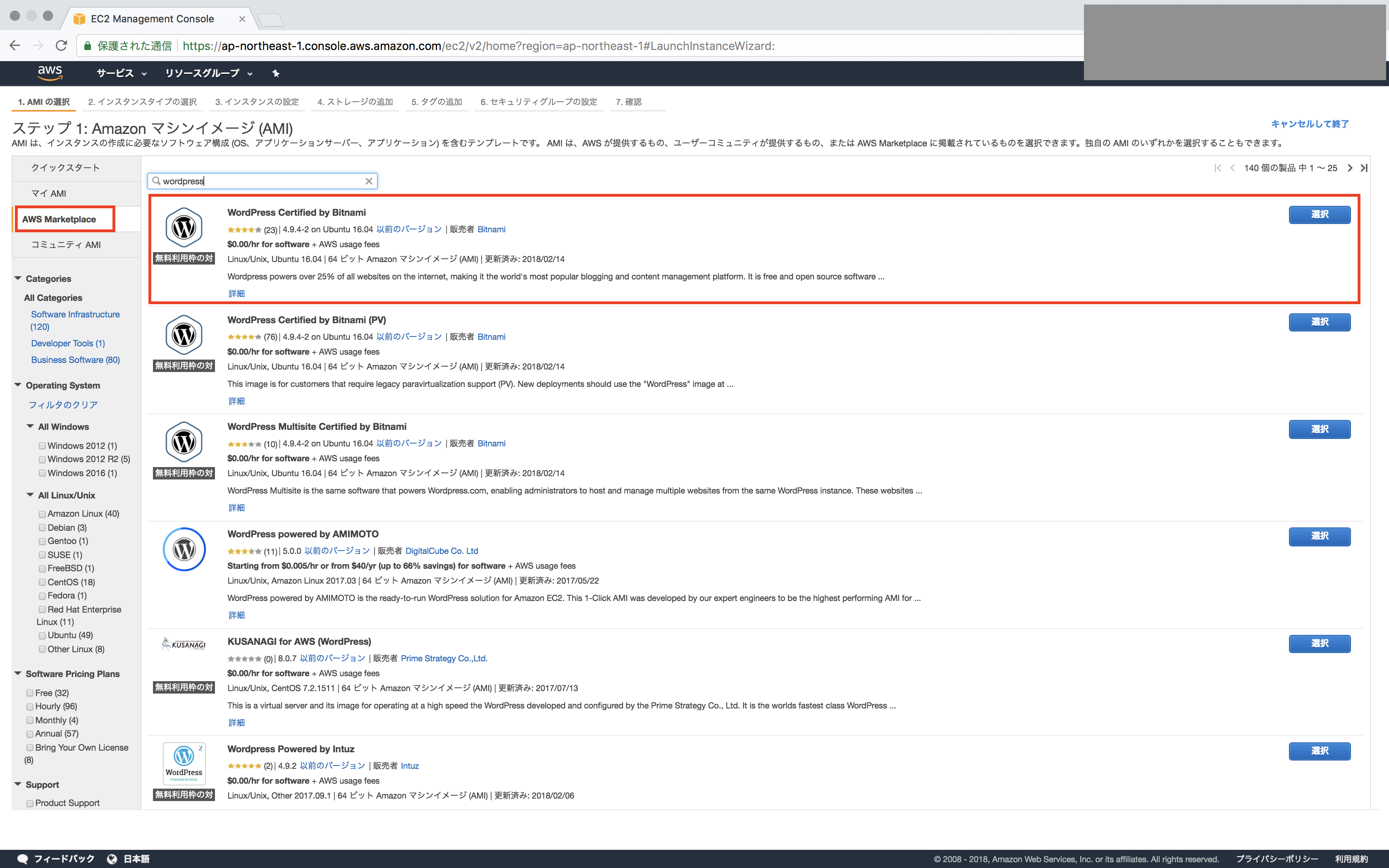The width and height of the screenshot is (1389, 868).
Task: Collapse the Support section
Action: (x=18, y=784)
